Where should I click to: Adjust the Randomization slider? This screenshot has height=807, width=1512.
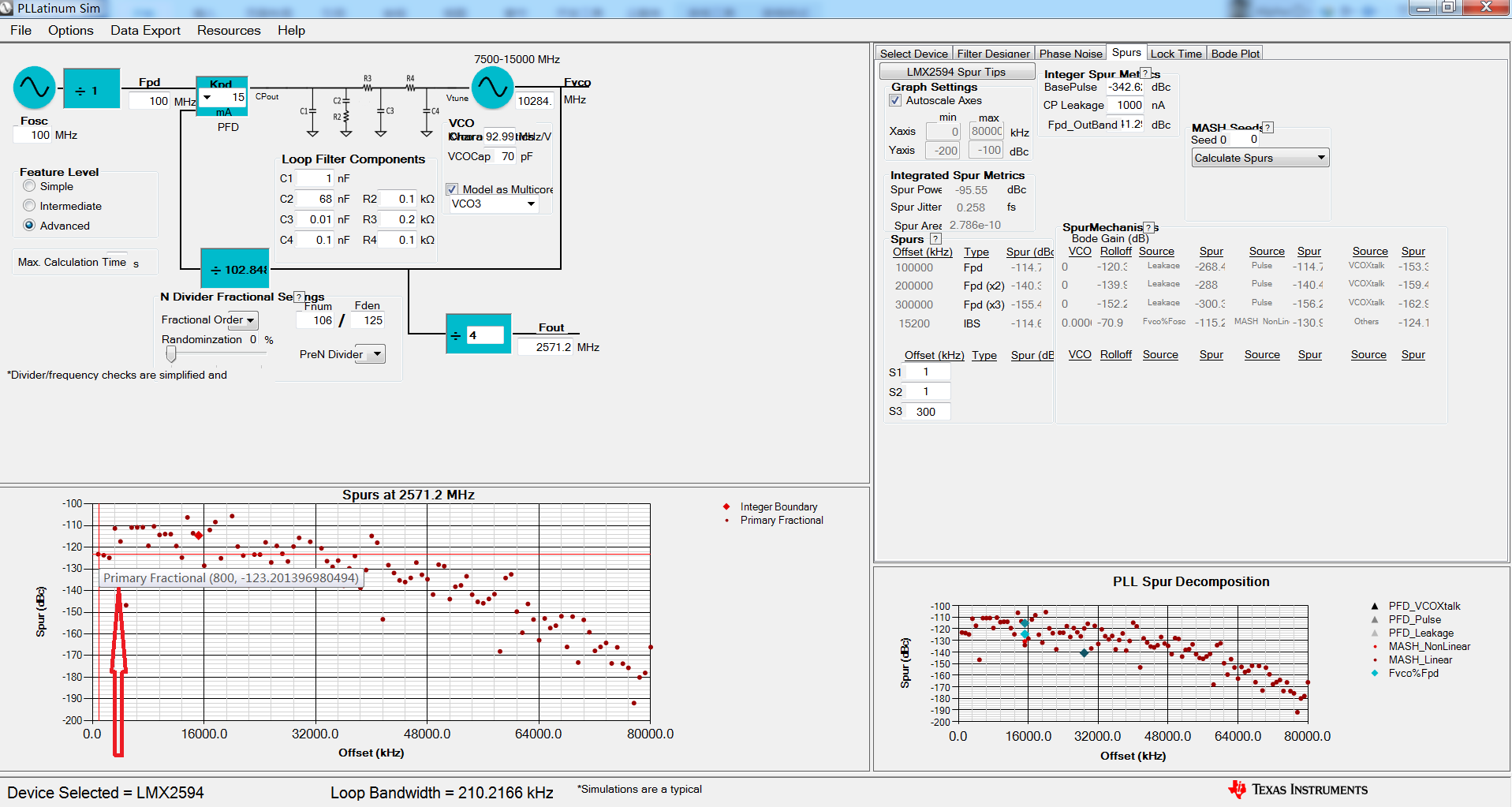tap(171, 354)
